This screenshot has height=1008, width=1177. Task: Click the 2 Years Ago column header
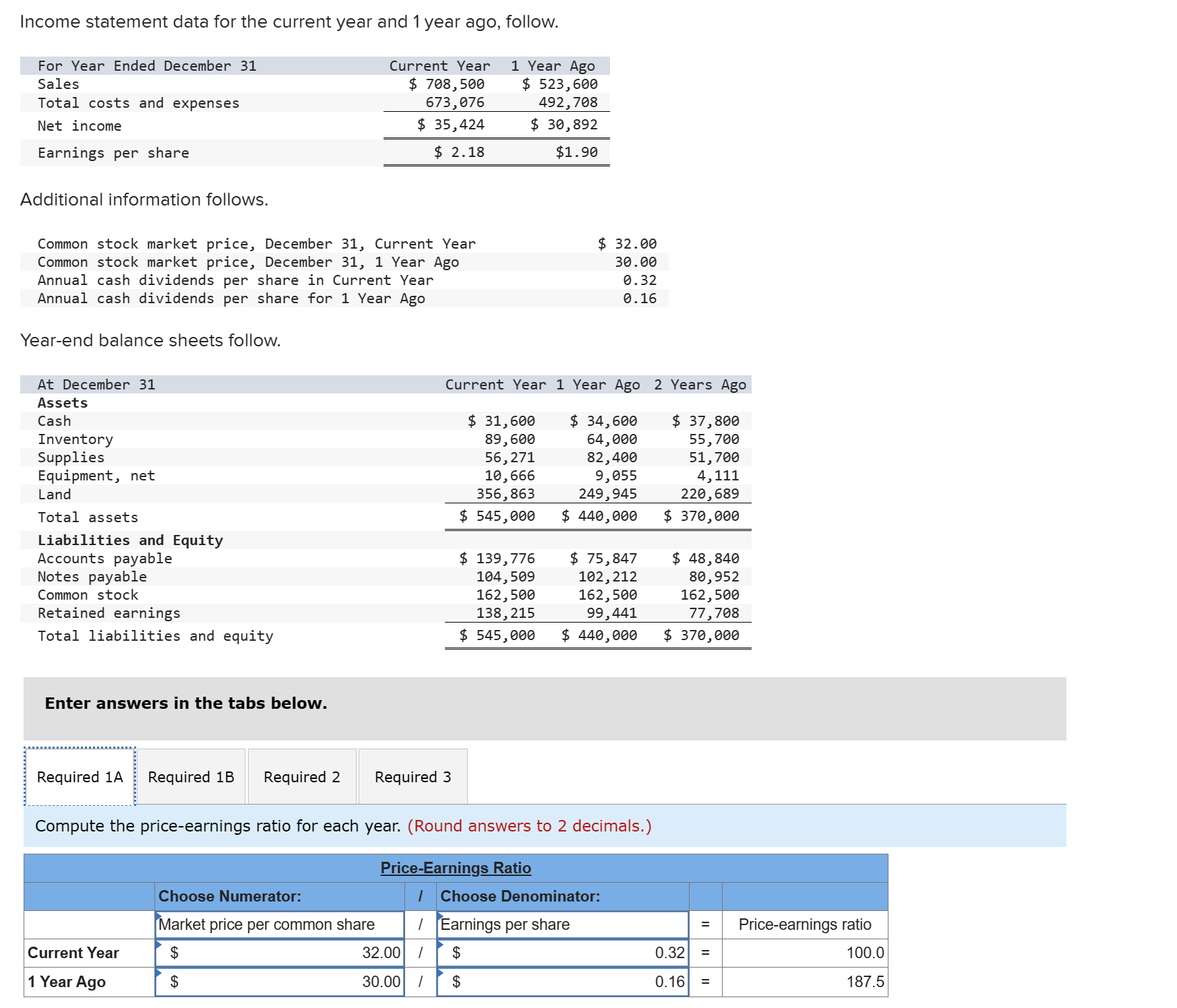pyautogui.click(x=700, y=385)
